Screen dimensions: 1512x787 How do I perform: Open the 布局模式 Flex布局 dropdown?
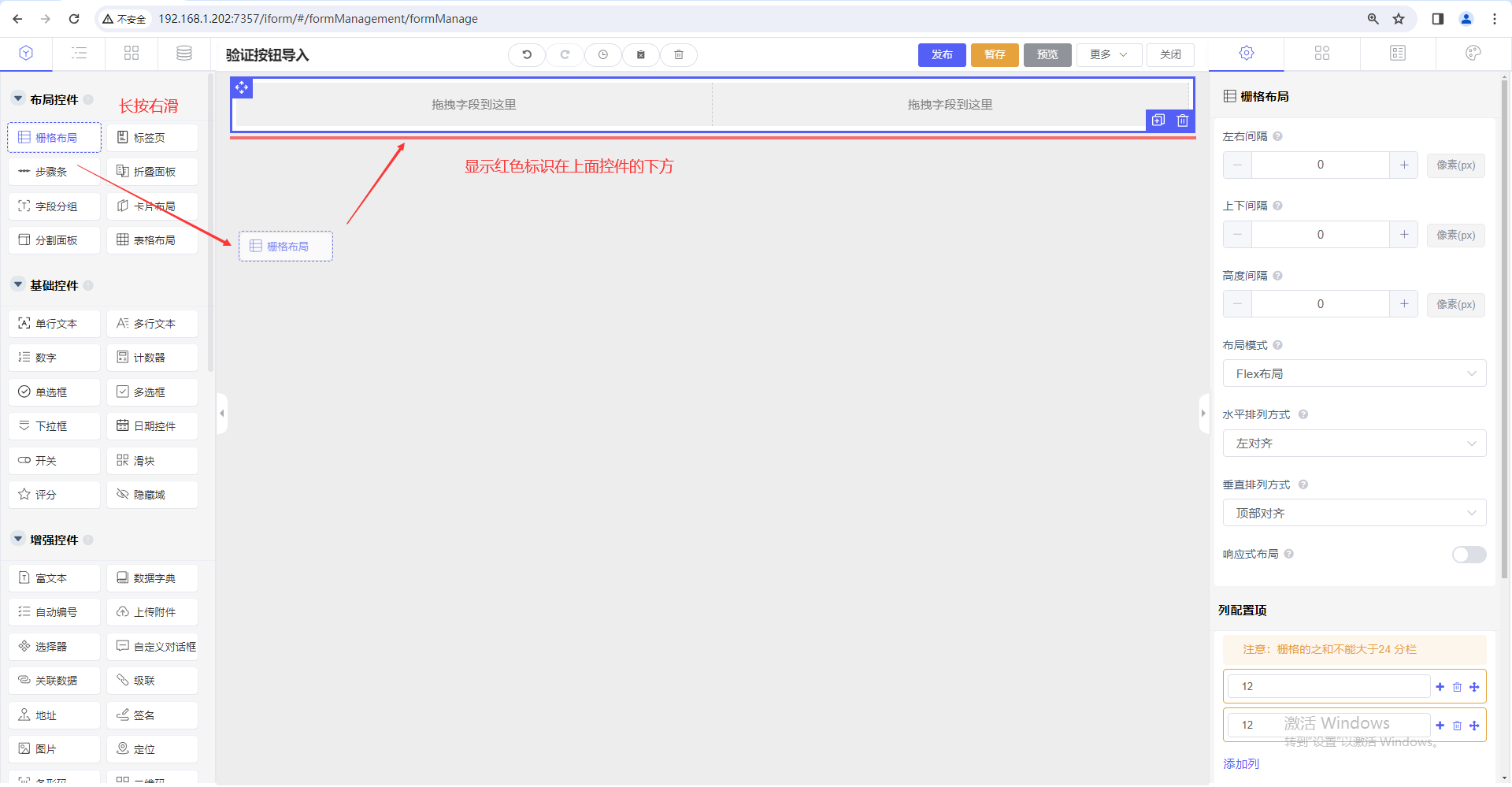(x=1354, y=374)
